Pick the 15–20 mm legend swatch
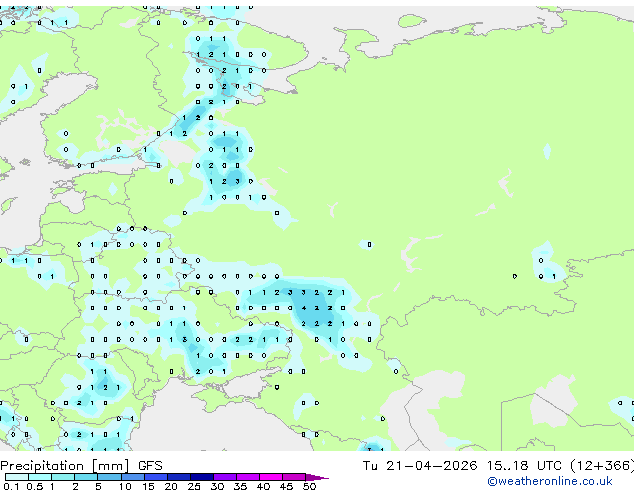Screen dimensions: 634x490 (x=155, y=477)
